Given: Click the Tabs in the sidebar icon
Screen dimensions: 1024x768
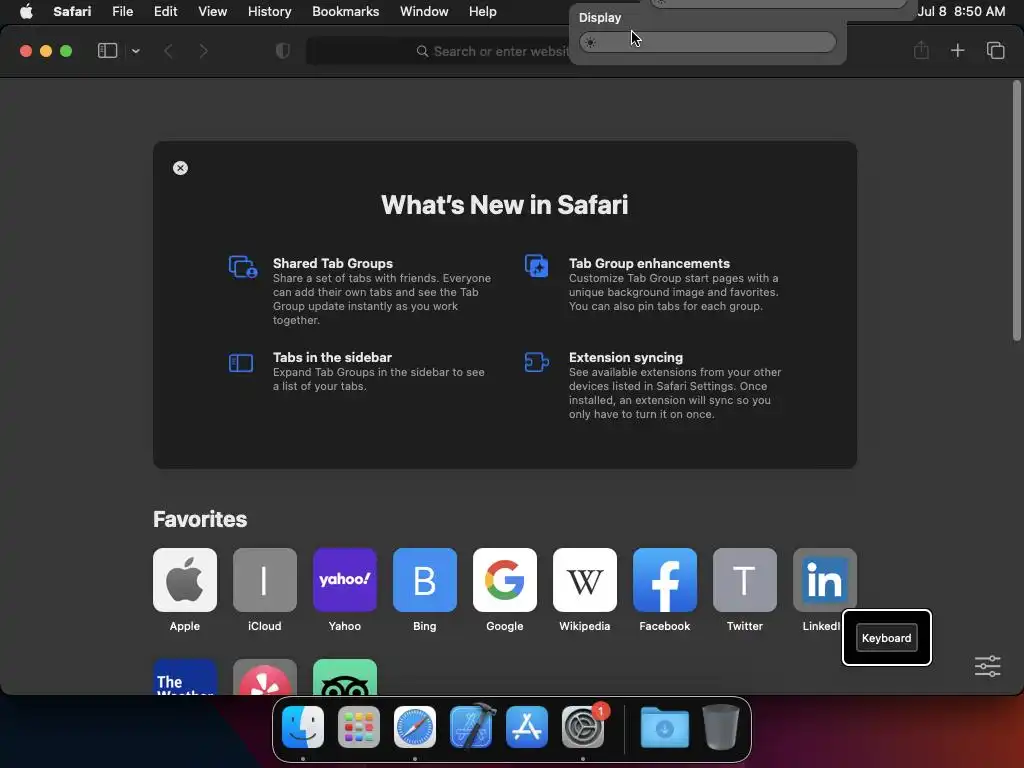Looking at the screenshot, I should tap(241, 363).
